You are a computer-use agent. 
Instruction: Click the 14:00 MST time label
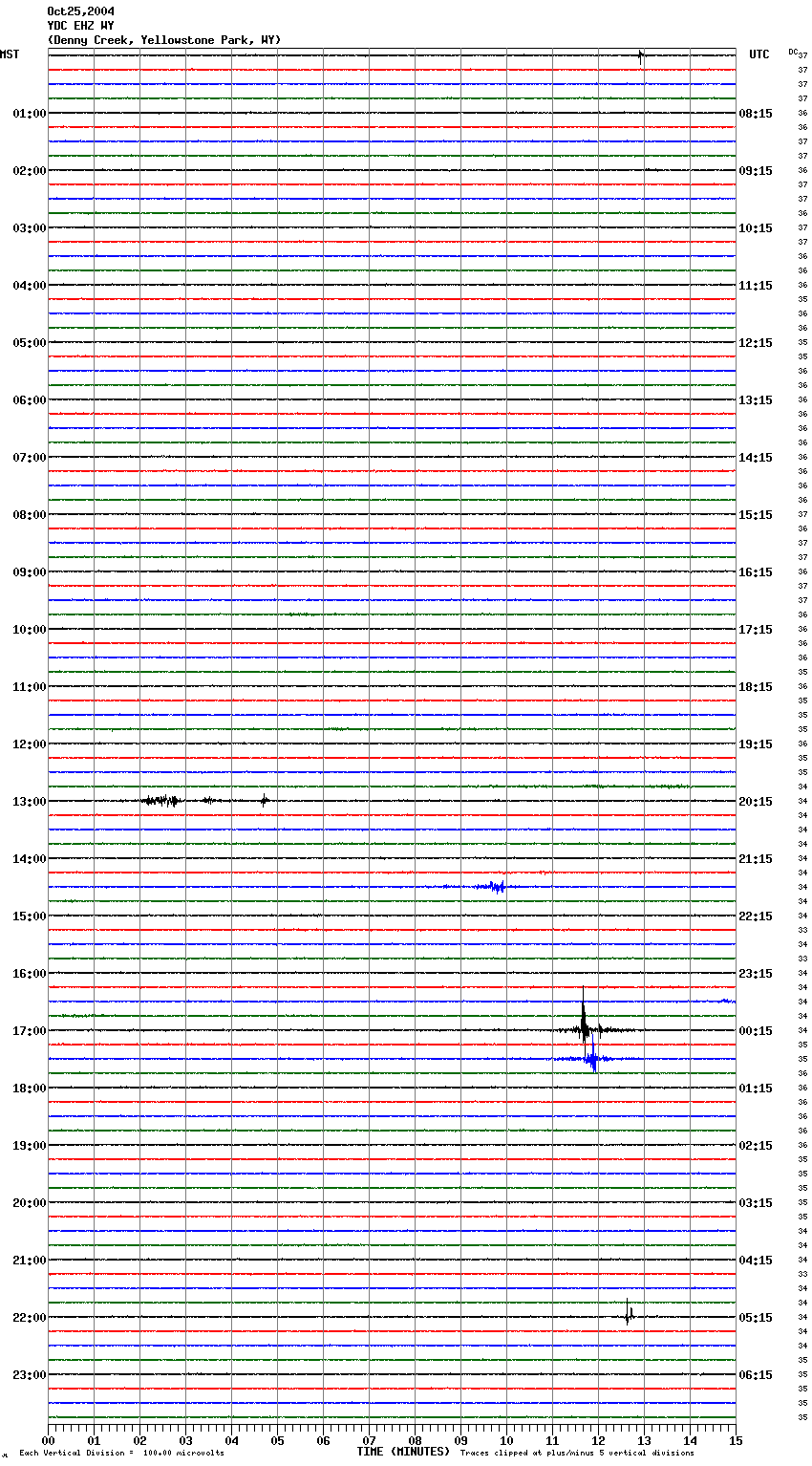30,859
